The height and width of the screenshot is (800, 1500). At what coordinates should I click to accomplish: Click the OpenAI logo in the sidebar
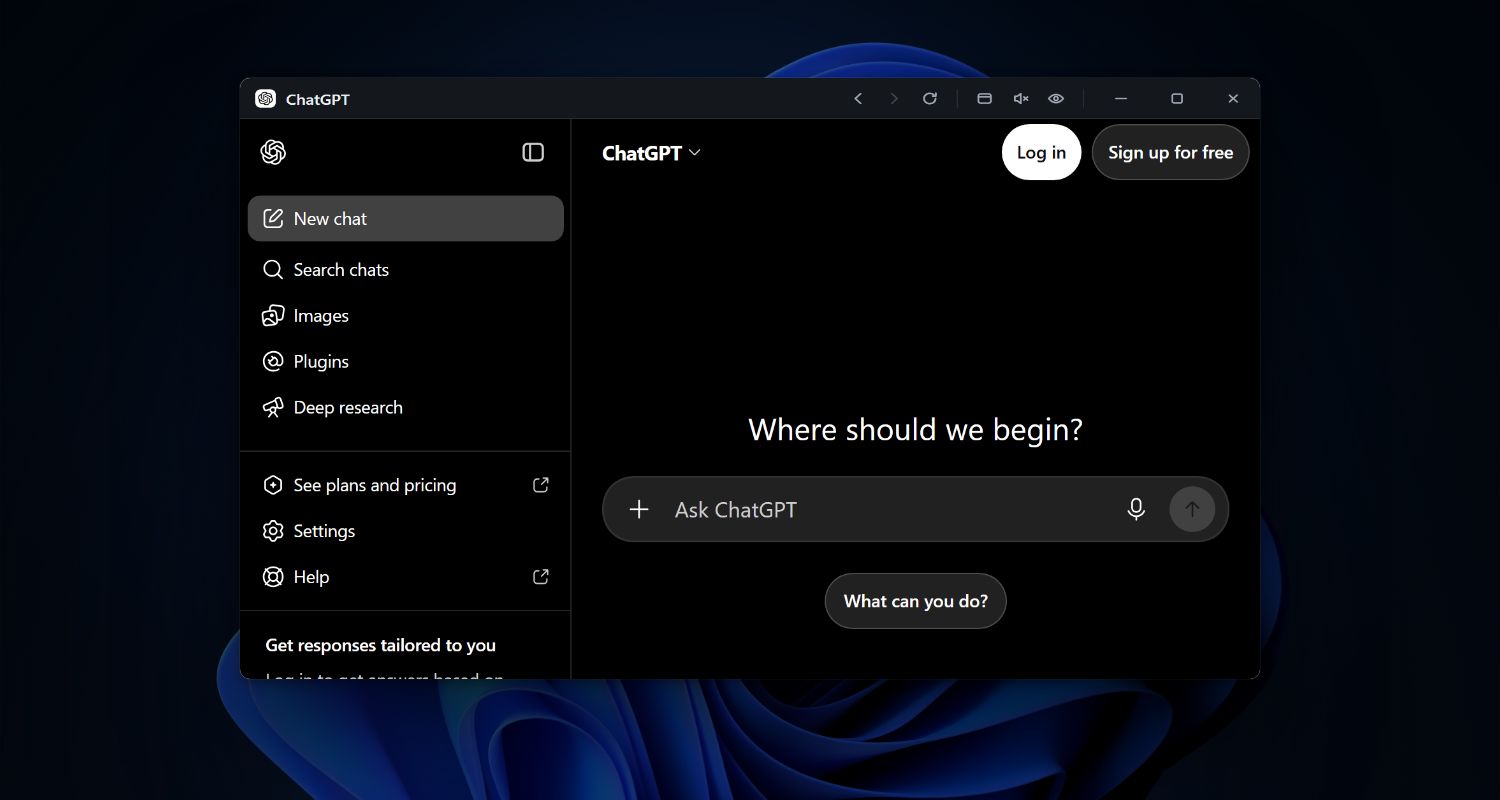tap(273, 152)
